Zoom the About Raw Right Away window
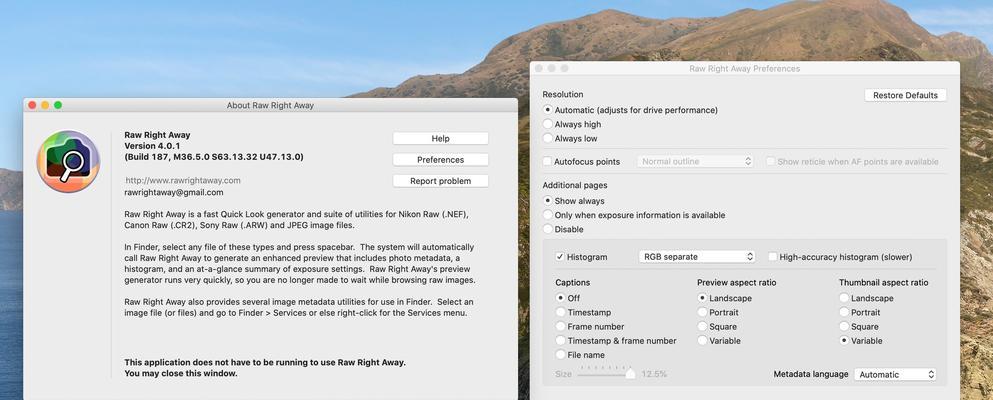This screenshot has width=993, height=400. click(58, 105)
